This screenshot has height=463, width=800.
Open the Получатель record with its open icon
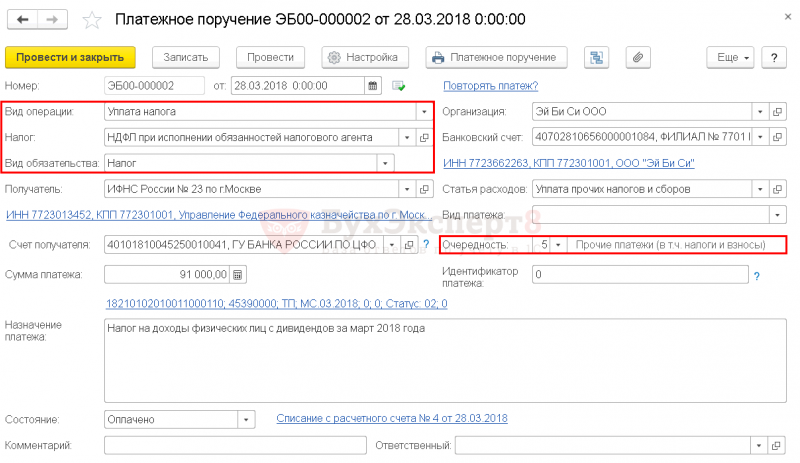point(424,189)
